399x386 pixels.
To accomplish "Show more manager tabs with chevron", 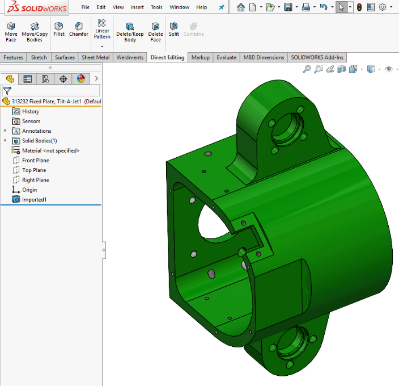I will point(96,79).
